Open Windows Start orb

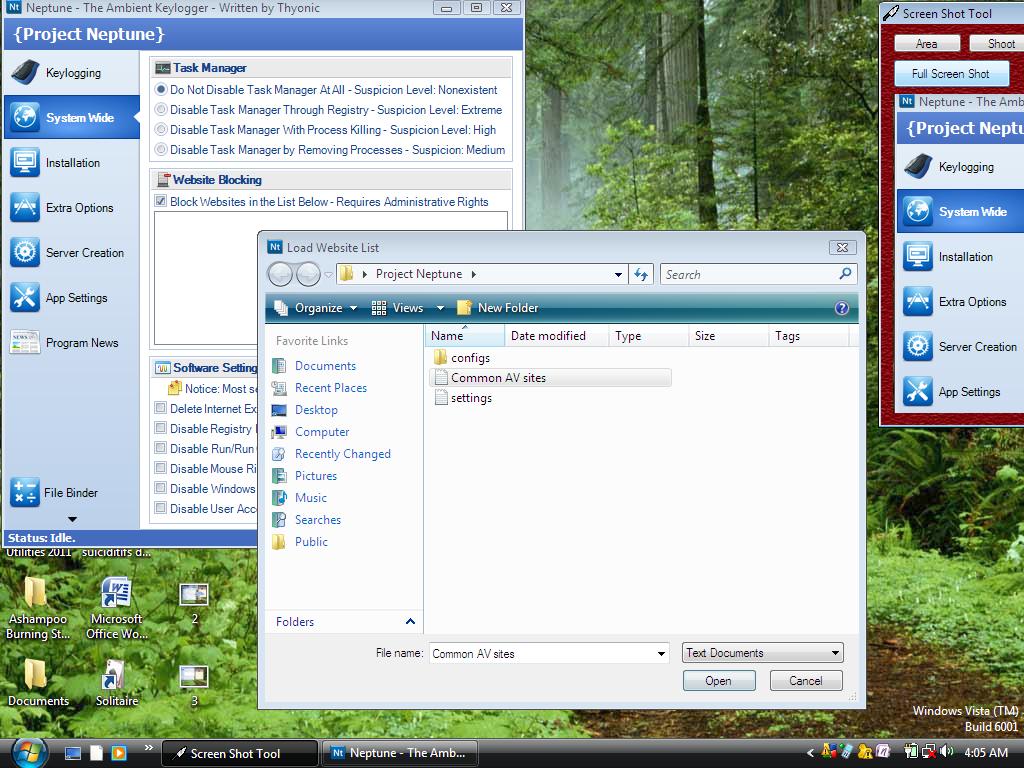[27, 753]
